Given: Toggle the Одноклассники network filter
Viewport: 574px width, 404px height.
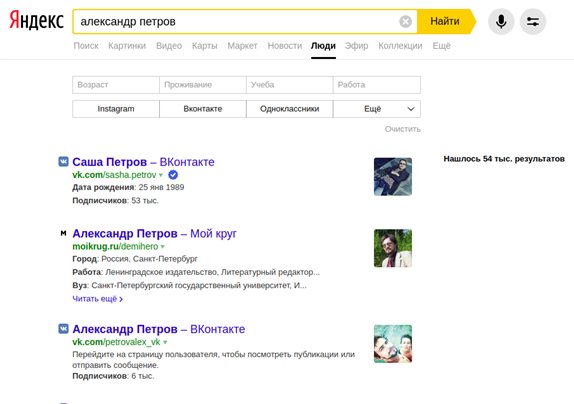Looking at the screenshot, I should tap(290, 109).
